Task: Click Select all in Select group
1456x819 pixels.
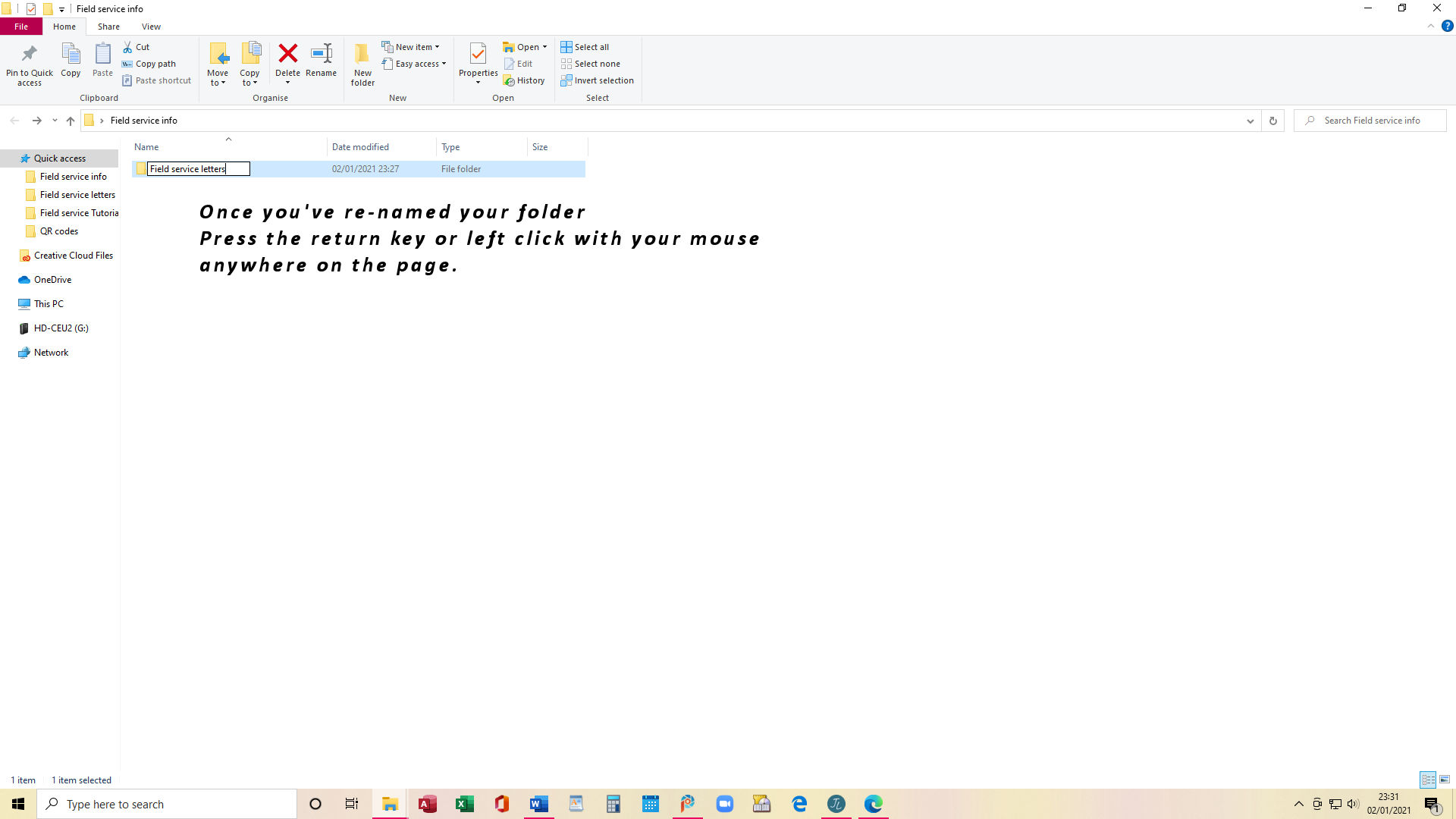Action: (585, 47)
